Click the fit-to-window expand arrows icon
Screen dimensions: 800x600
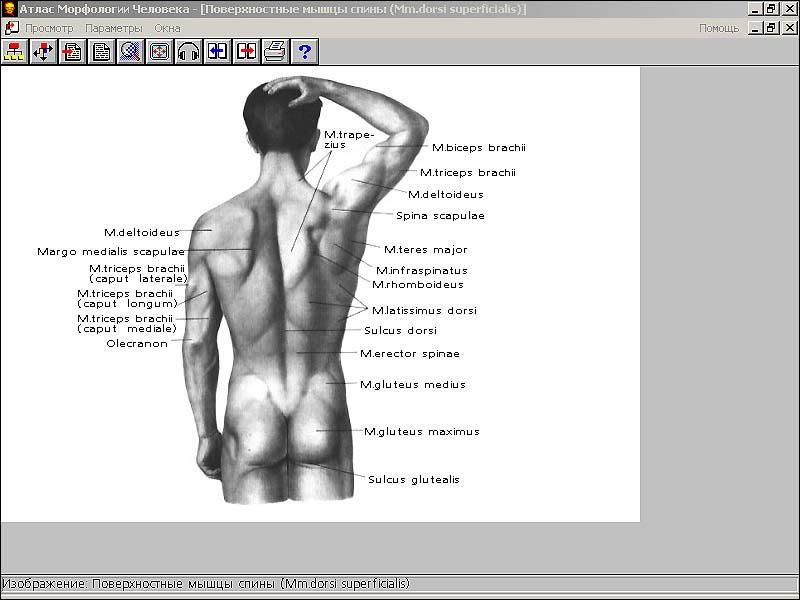click(x=159, y=51)
